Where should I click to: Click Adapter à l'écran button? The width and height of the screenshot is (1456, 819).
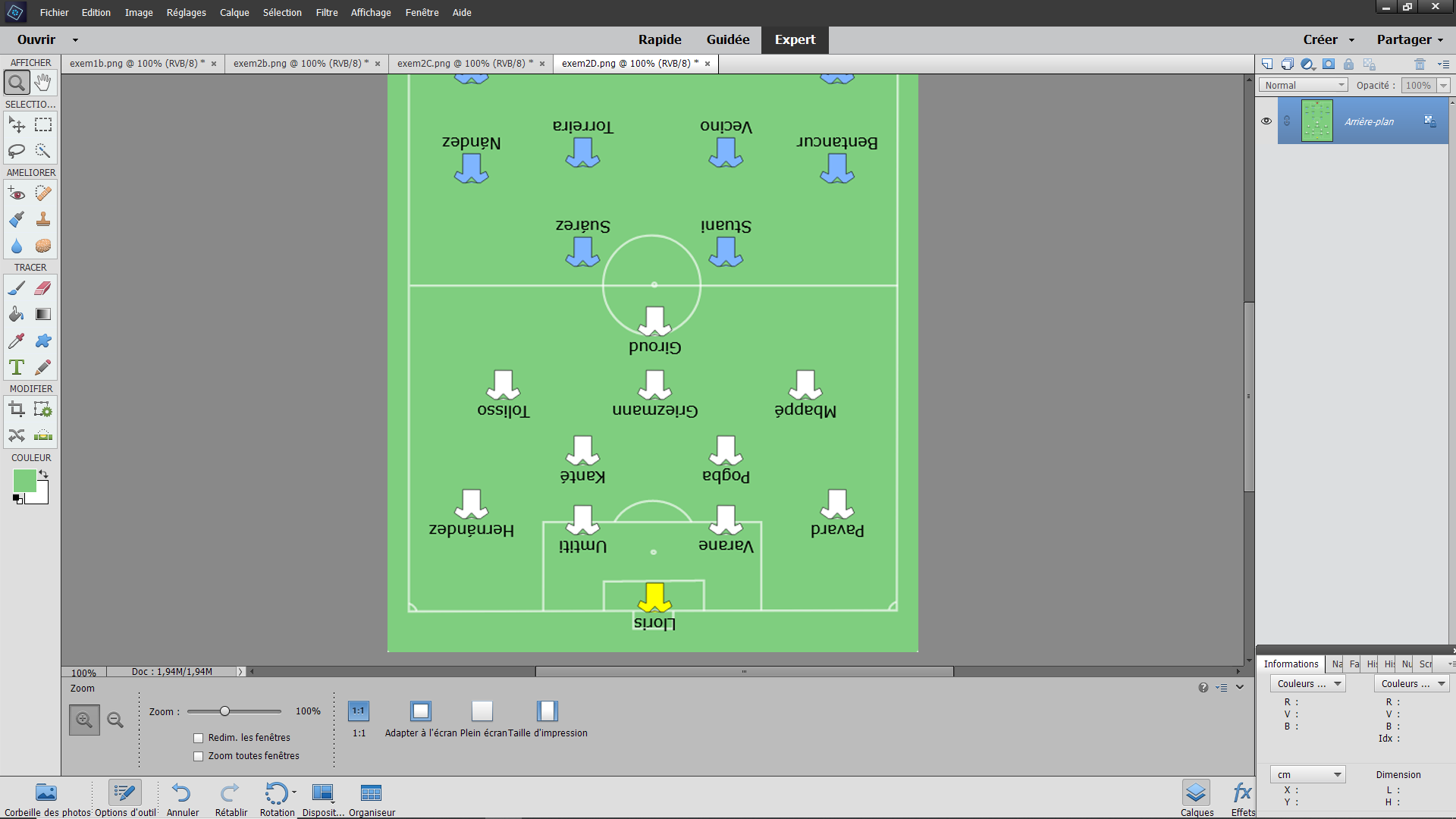[421, 711]
